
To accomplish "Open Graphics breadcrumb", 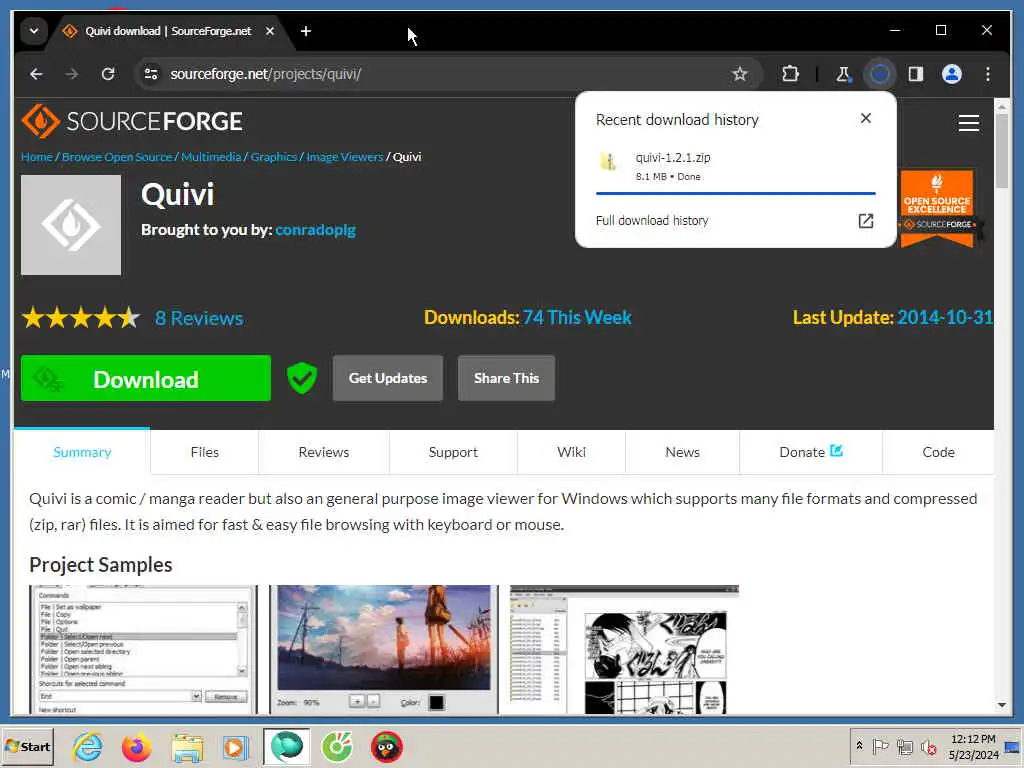I will pyautogui.click(x=274, y=157).
